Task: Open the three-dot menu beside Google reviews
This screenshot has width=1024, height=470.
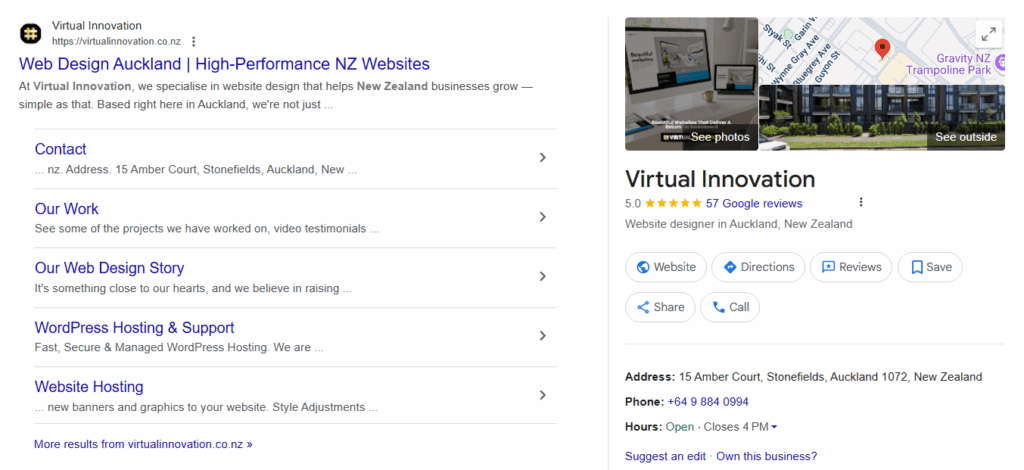Action: click(x=861, y=202)
